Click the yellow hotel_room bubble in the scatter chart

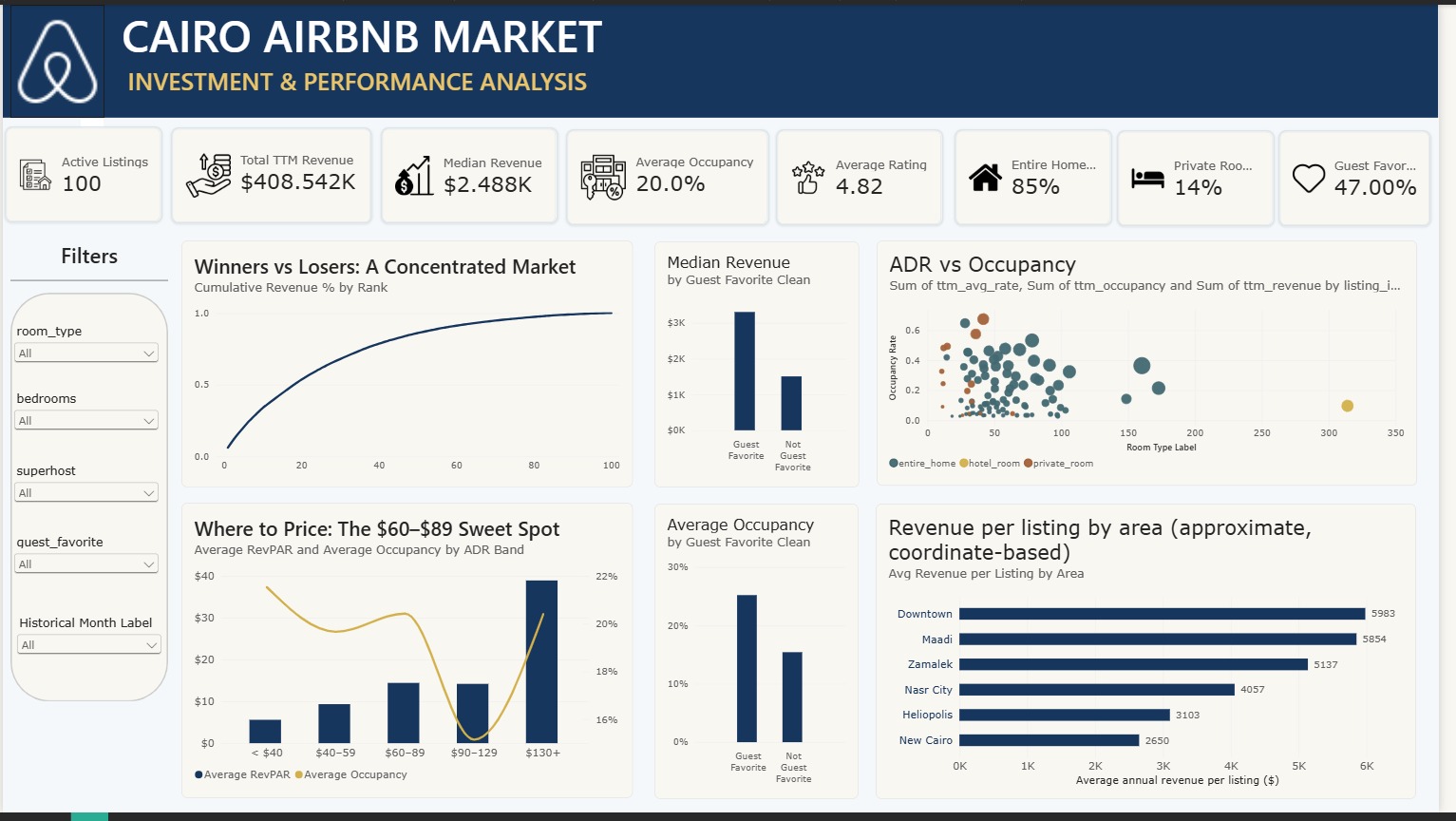coord(1347,406)
